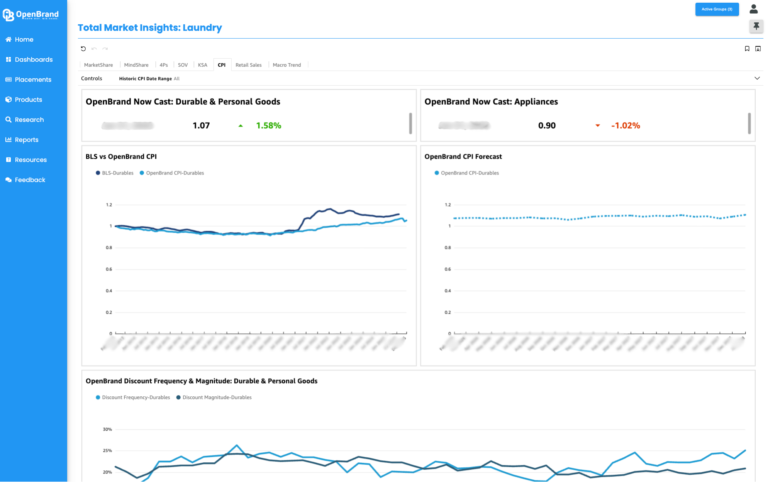
Task: Switch to the SOV tab
Action: pyautogui.click(x=183, y=65)
